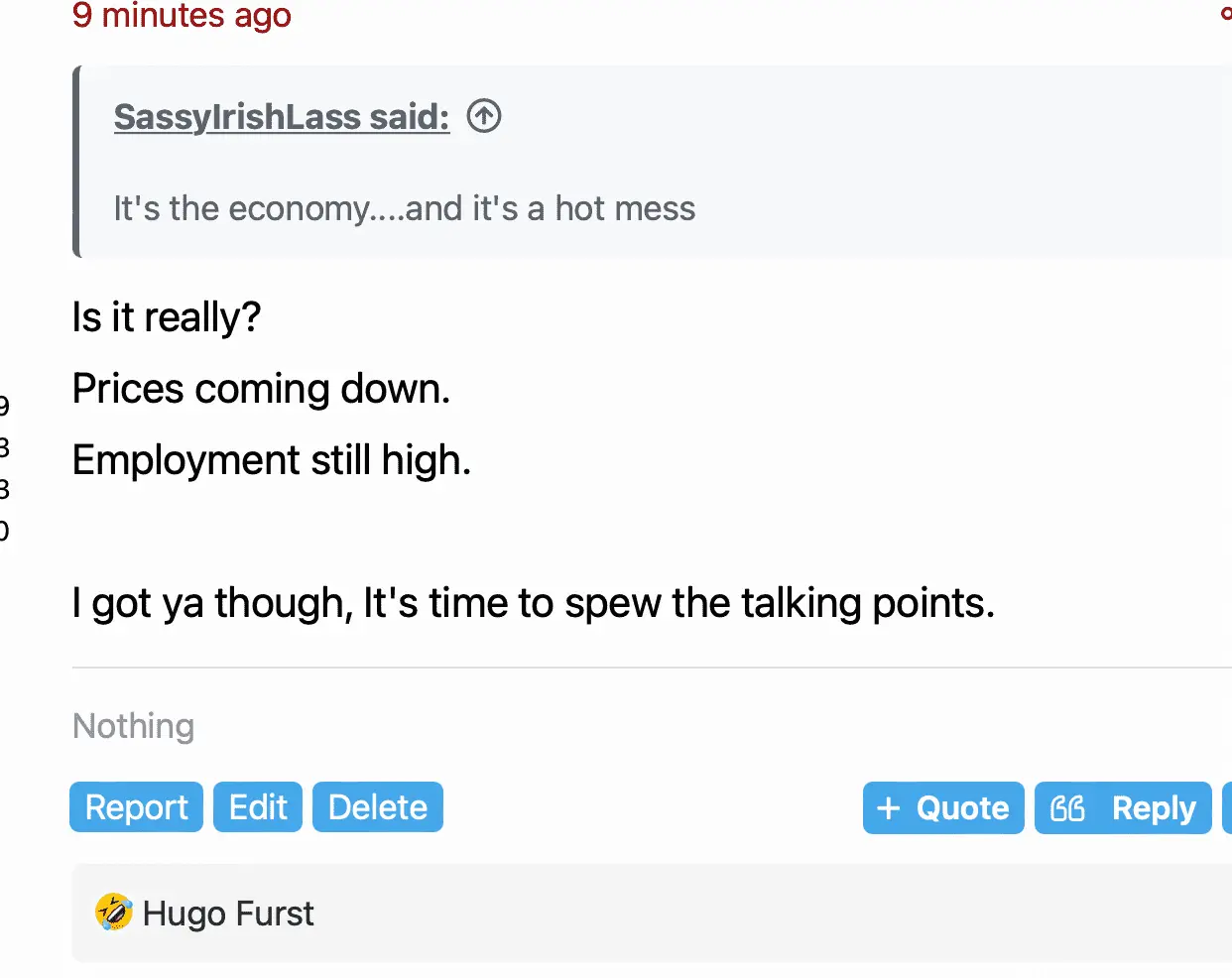Click the quotation marks icon on Reply
Viewport: 1232px width, 978px height.
pos(1067,808)
